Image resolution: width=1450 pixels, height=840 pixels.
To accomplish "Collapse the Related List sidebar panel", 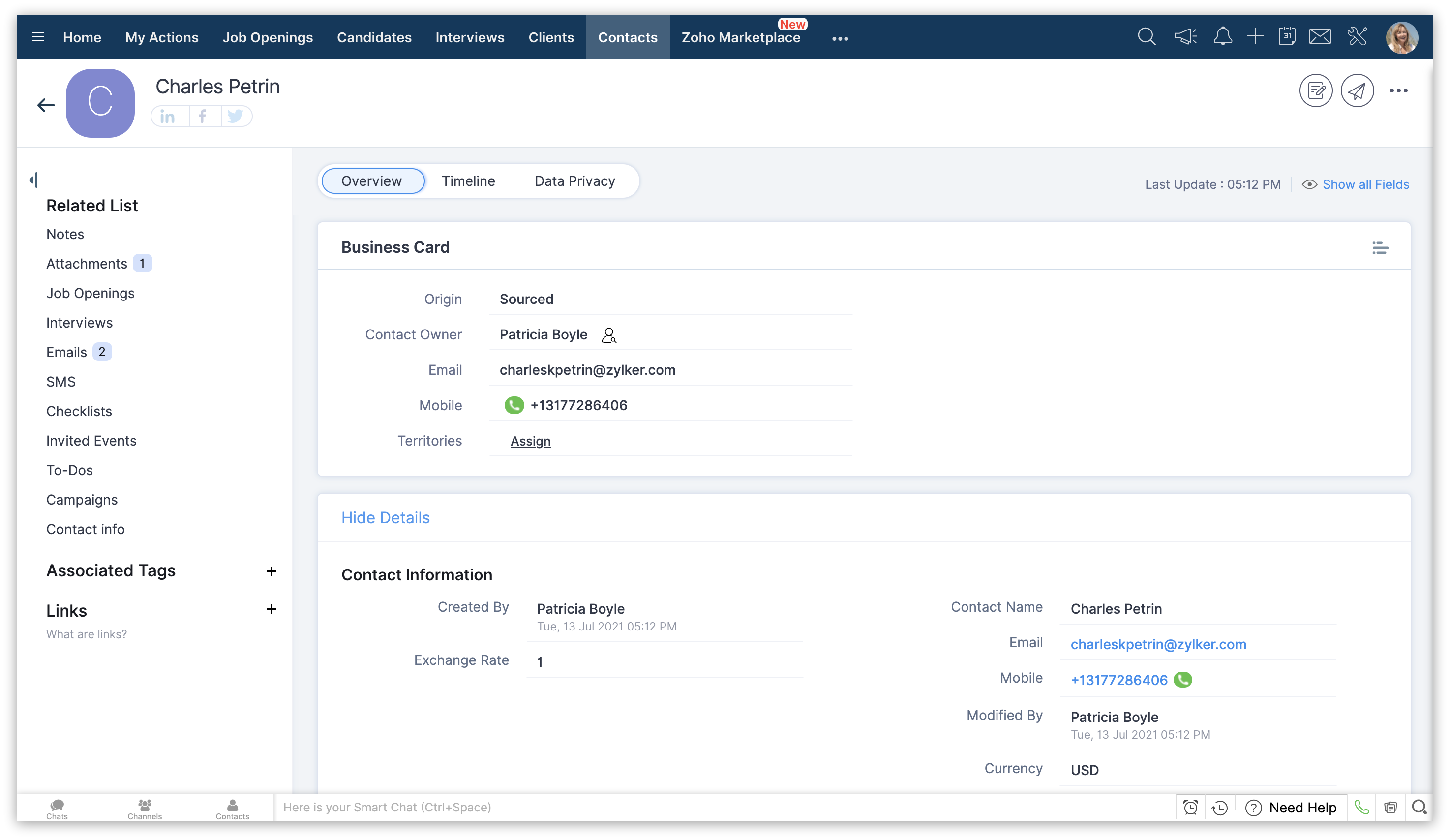I will (x=33, y=180).
